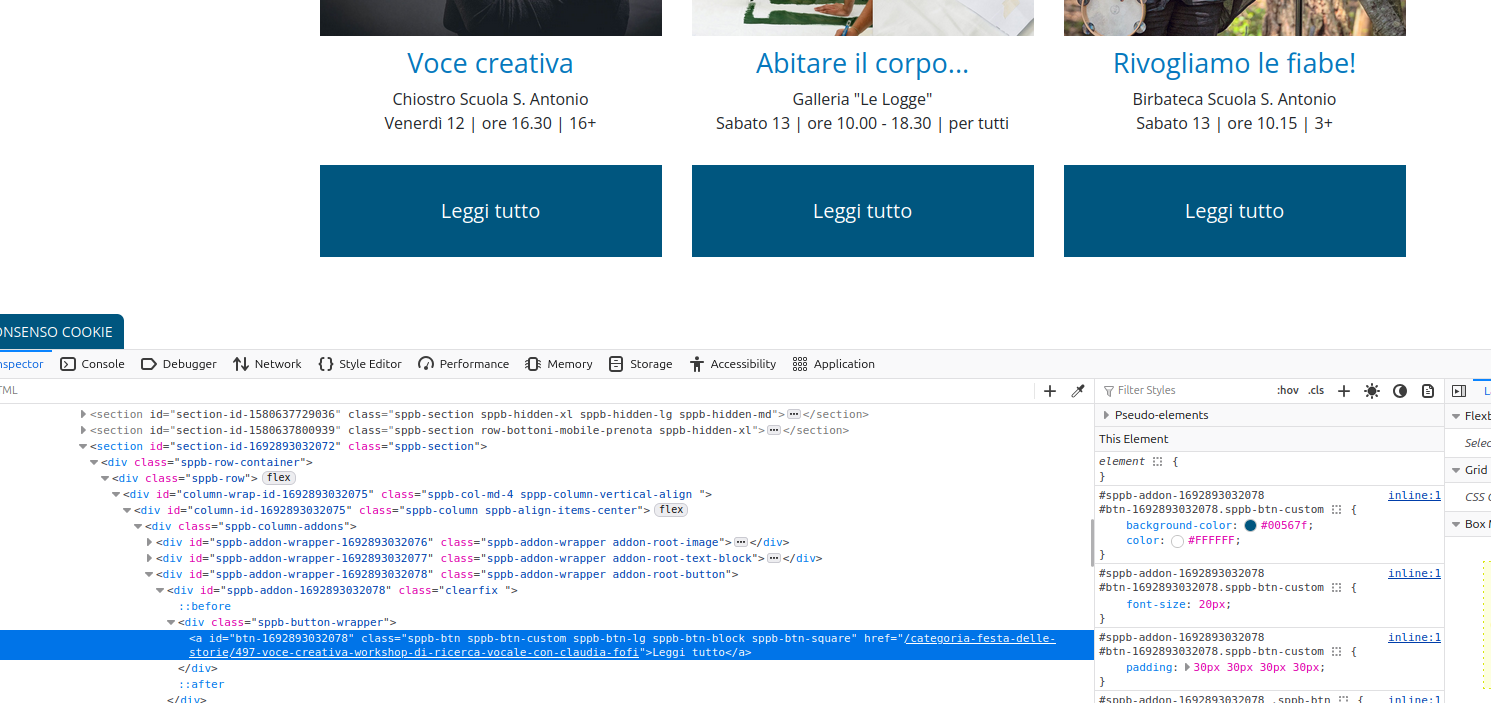Switch to the Network tab

(x=267, y=364)
